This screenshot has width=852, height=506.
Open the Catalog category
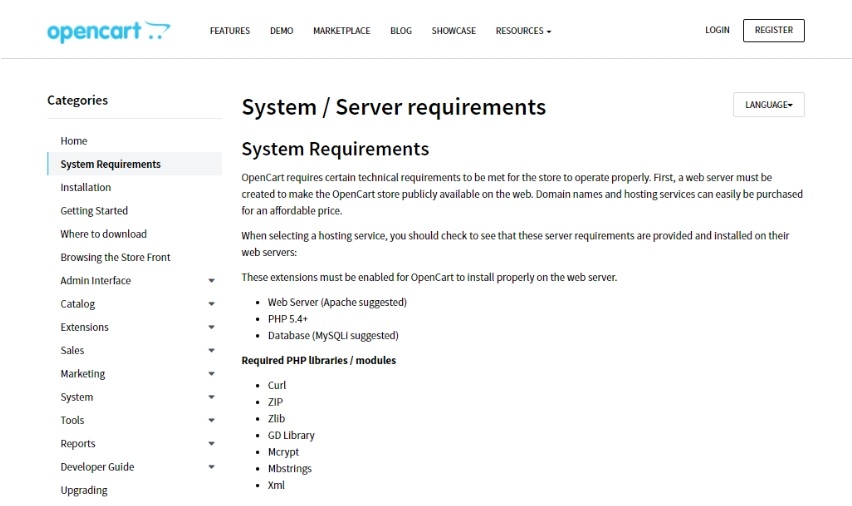click(78, 304)
